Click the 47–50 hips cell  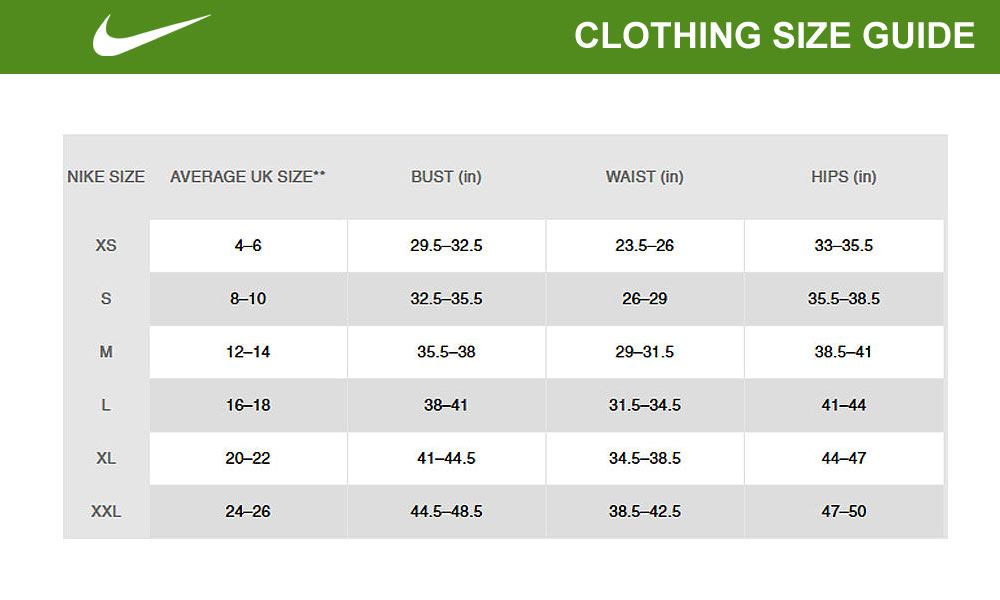tap(844, 511)
